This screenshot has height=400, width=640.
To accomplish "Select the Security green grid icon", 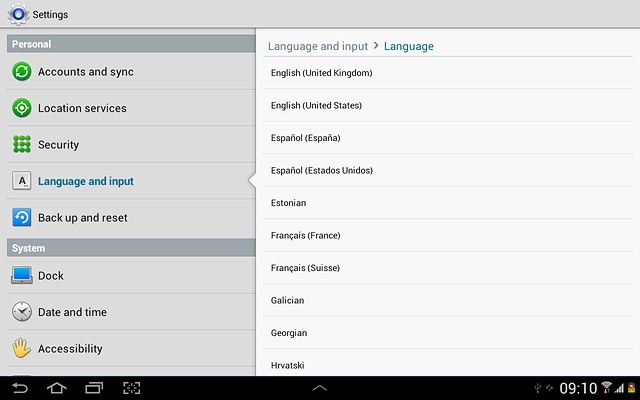I will [22, 144].
